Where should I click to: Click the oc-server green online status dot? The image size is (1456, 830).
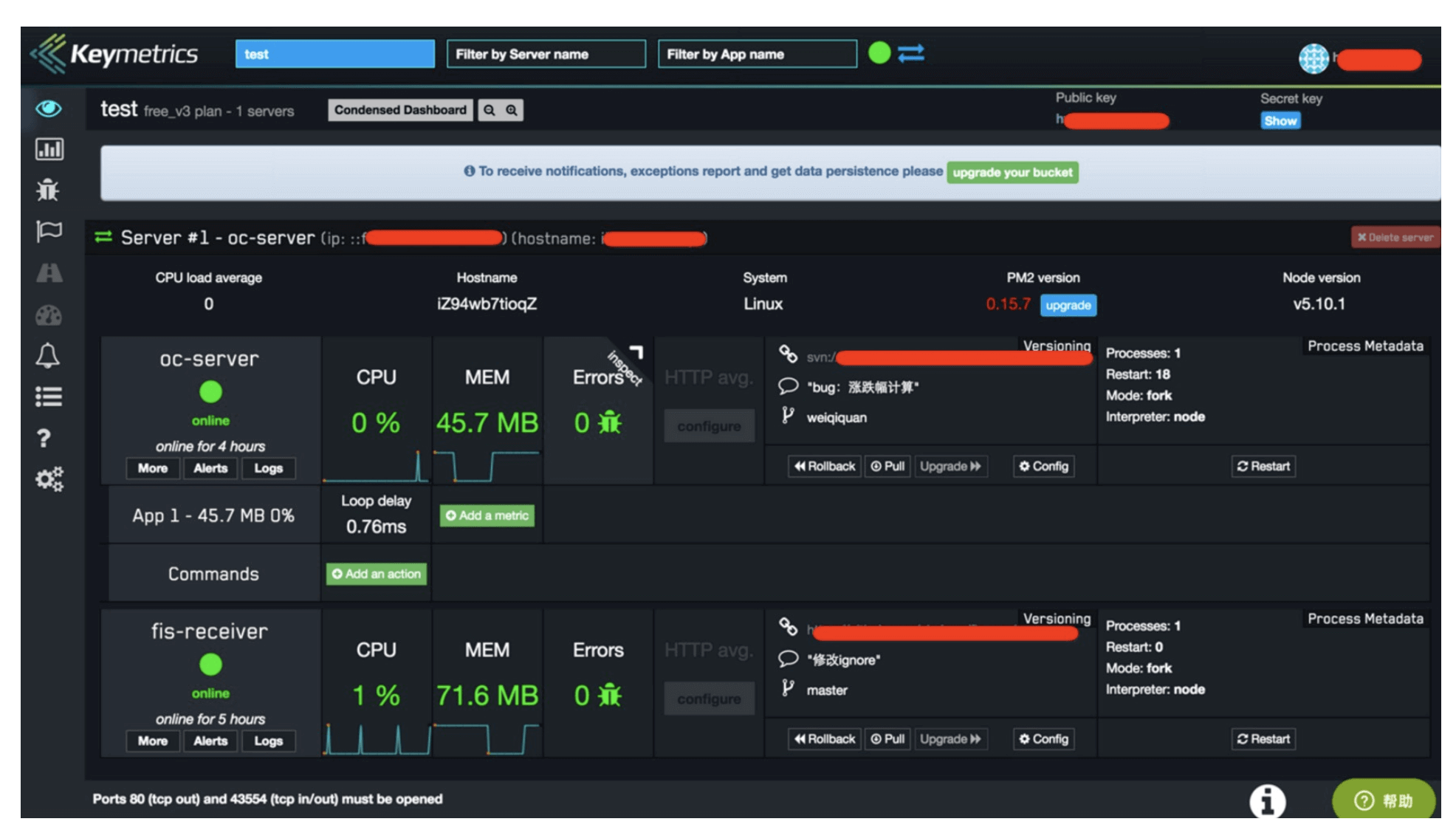click(x=210, y=392)
